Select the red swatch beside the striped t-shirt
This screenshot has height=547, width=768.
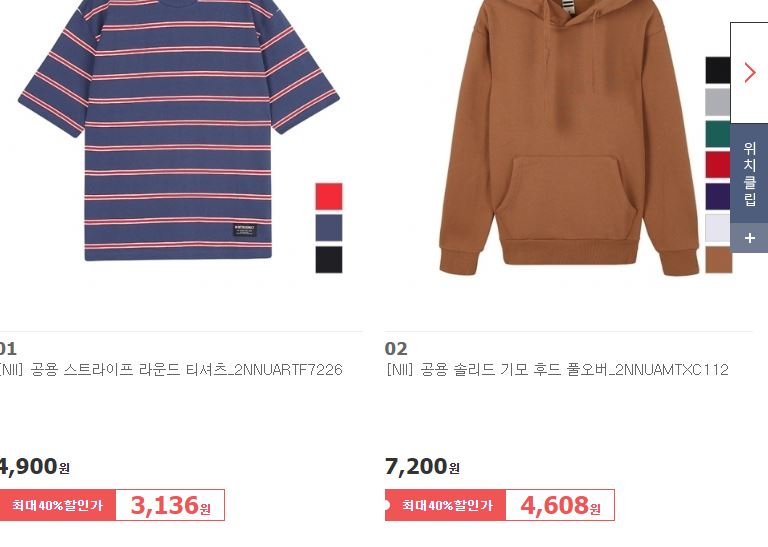pos(329,196)
